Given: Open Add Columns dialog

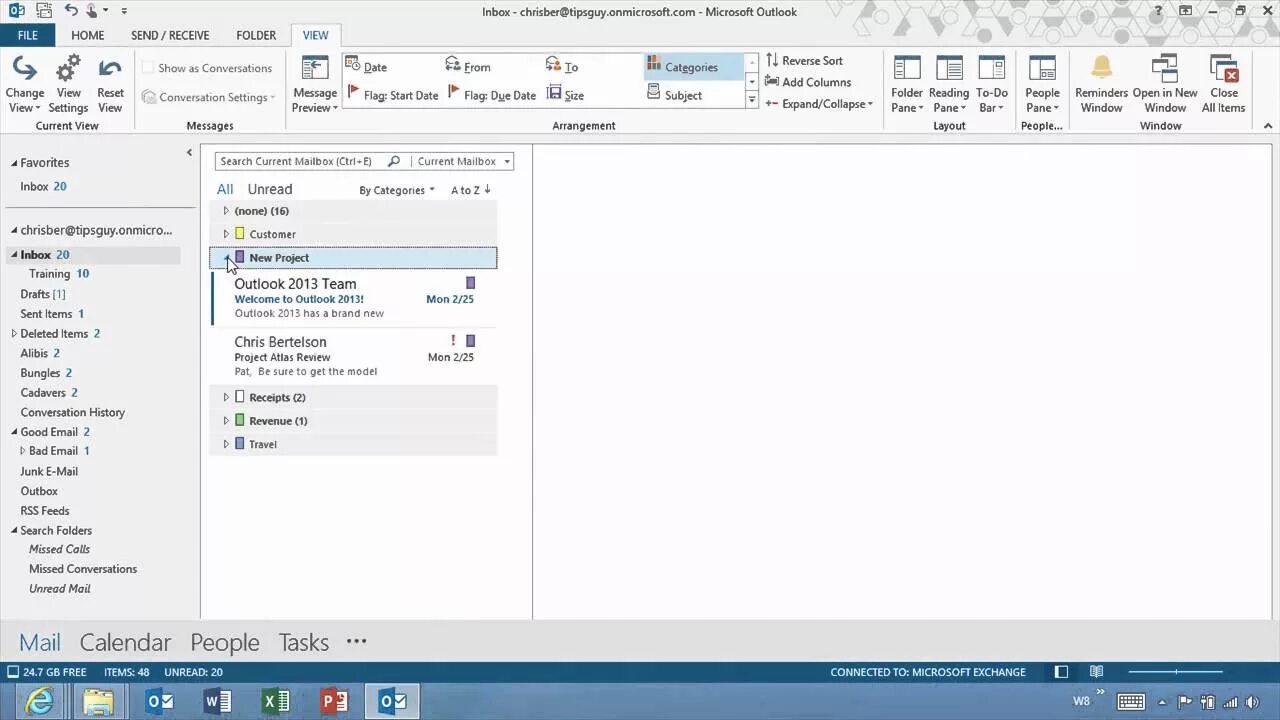Looking at the screenshot, I should coord(808,82).
